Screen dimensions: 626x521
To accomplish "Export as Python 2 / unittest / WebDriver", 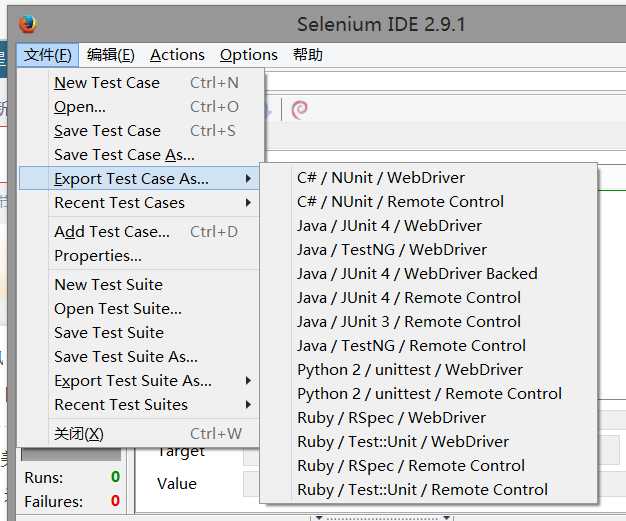I will 429,369.
